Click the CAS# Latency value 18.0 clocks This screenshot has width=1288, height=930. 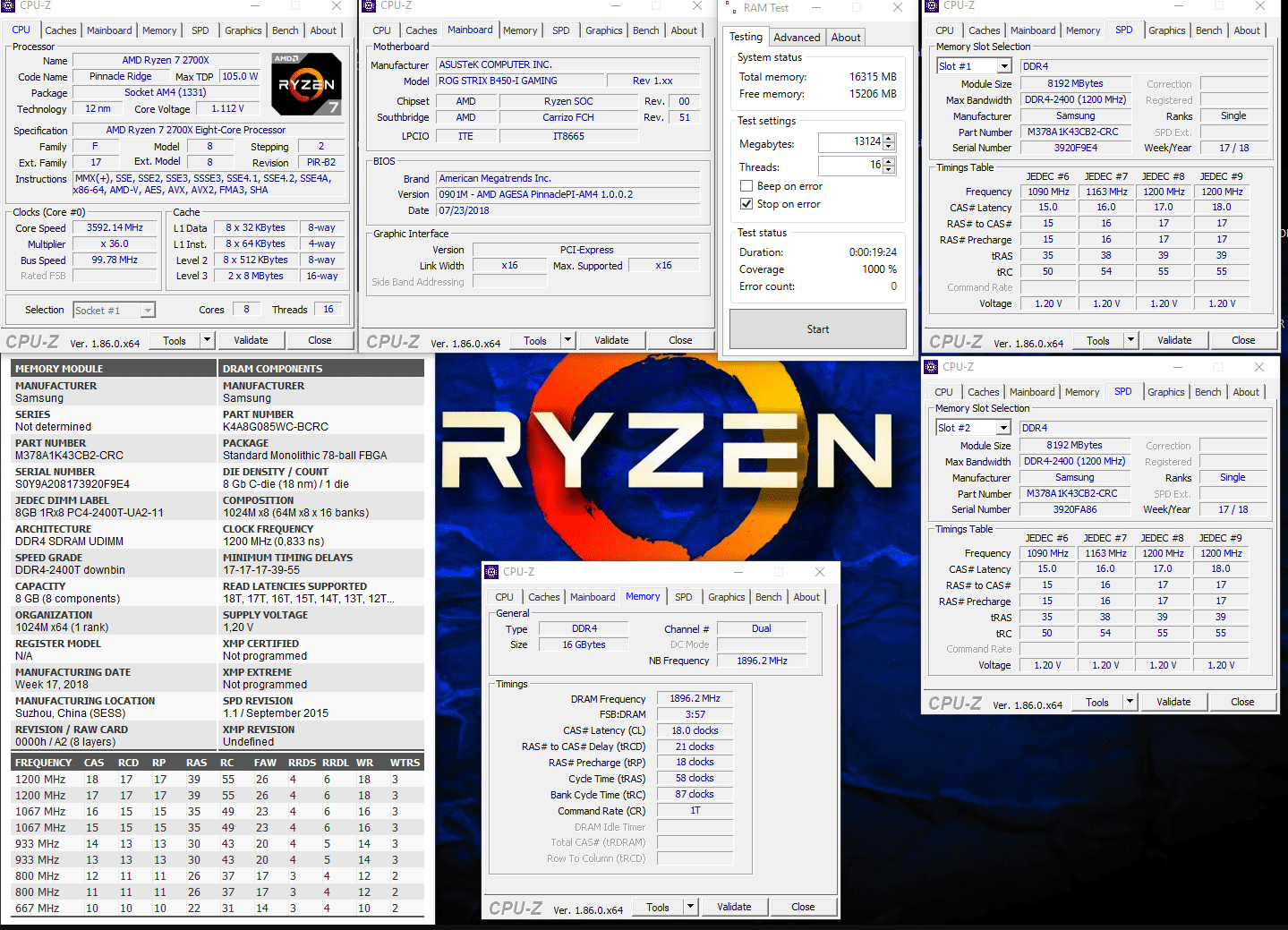coord(695,730)
